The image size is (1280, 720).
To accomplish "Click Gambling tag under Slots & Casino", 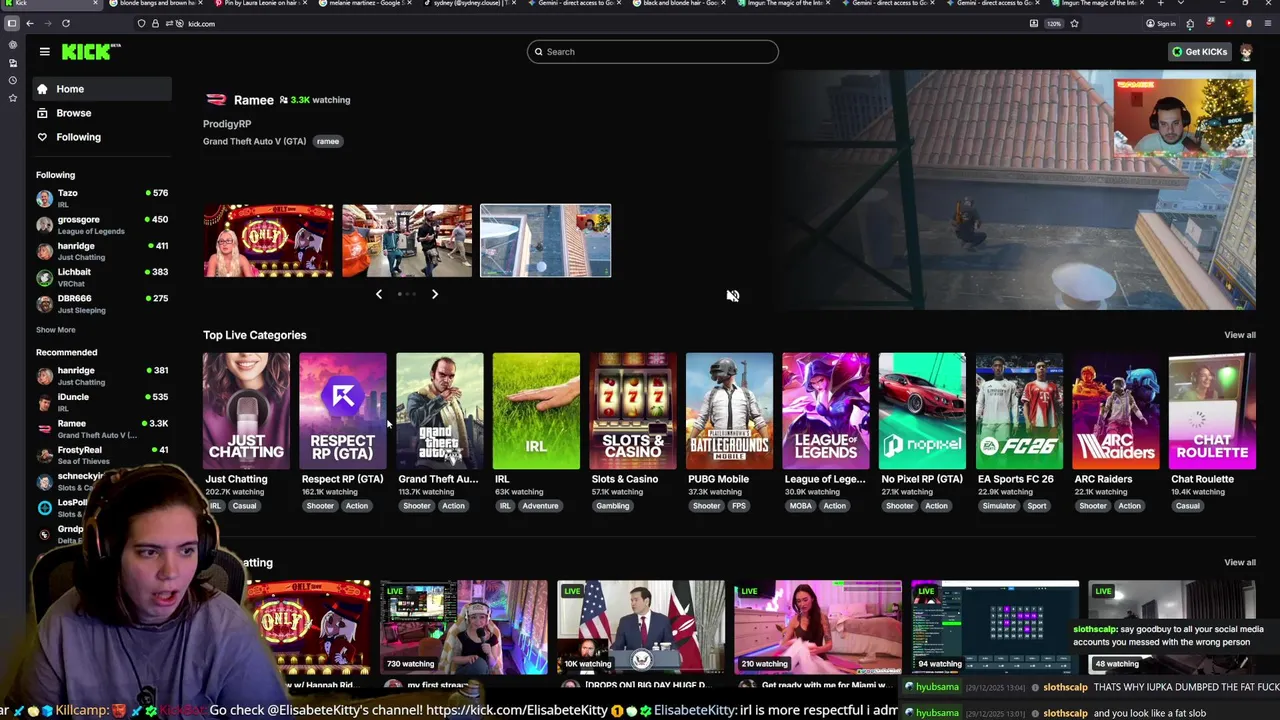I will coord(612,506).
